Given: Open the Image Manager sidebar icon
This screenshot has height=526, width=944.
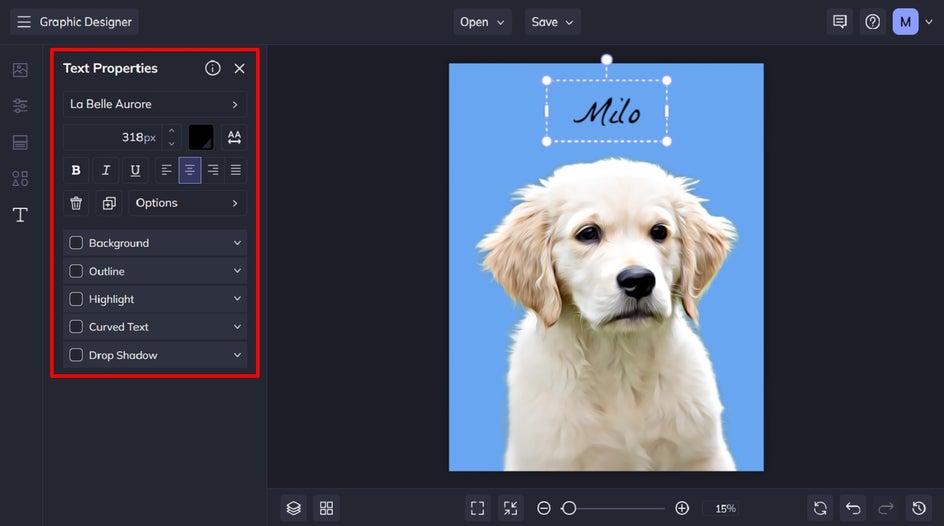Looking at the screenshot, I should [20, 70].
